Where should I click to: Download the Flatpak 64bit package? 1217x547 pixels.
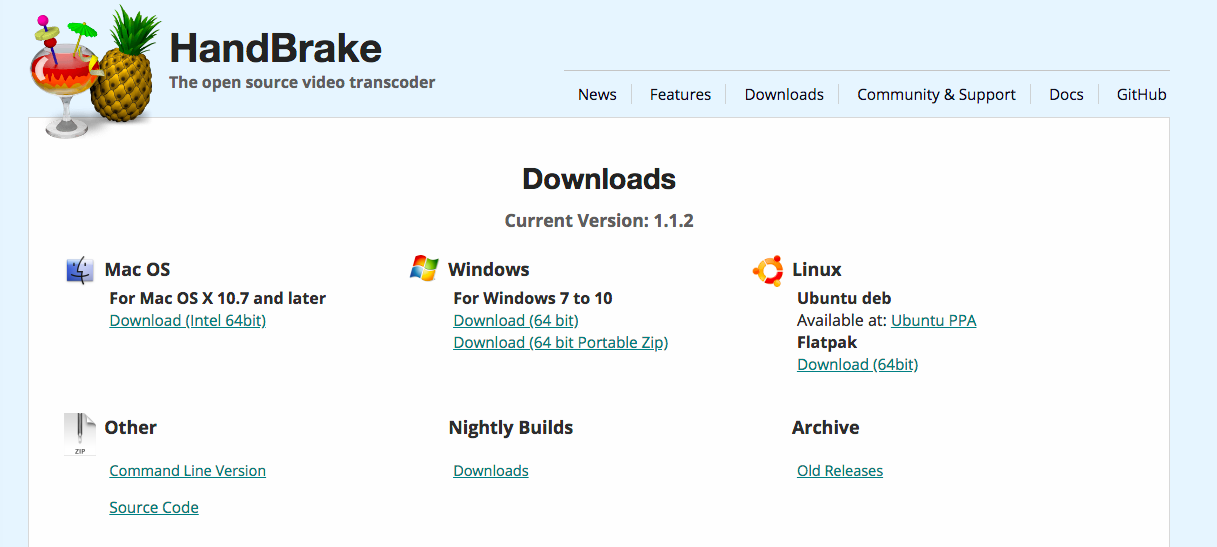point(857,365)
